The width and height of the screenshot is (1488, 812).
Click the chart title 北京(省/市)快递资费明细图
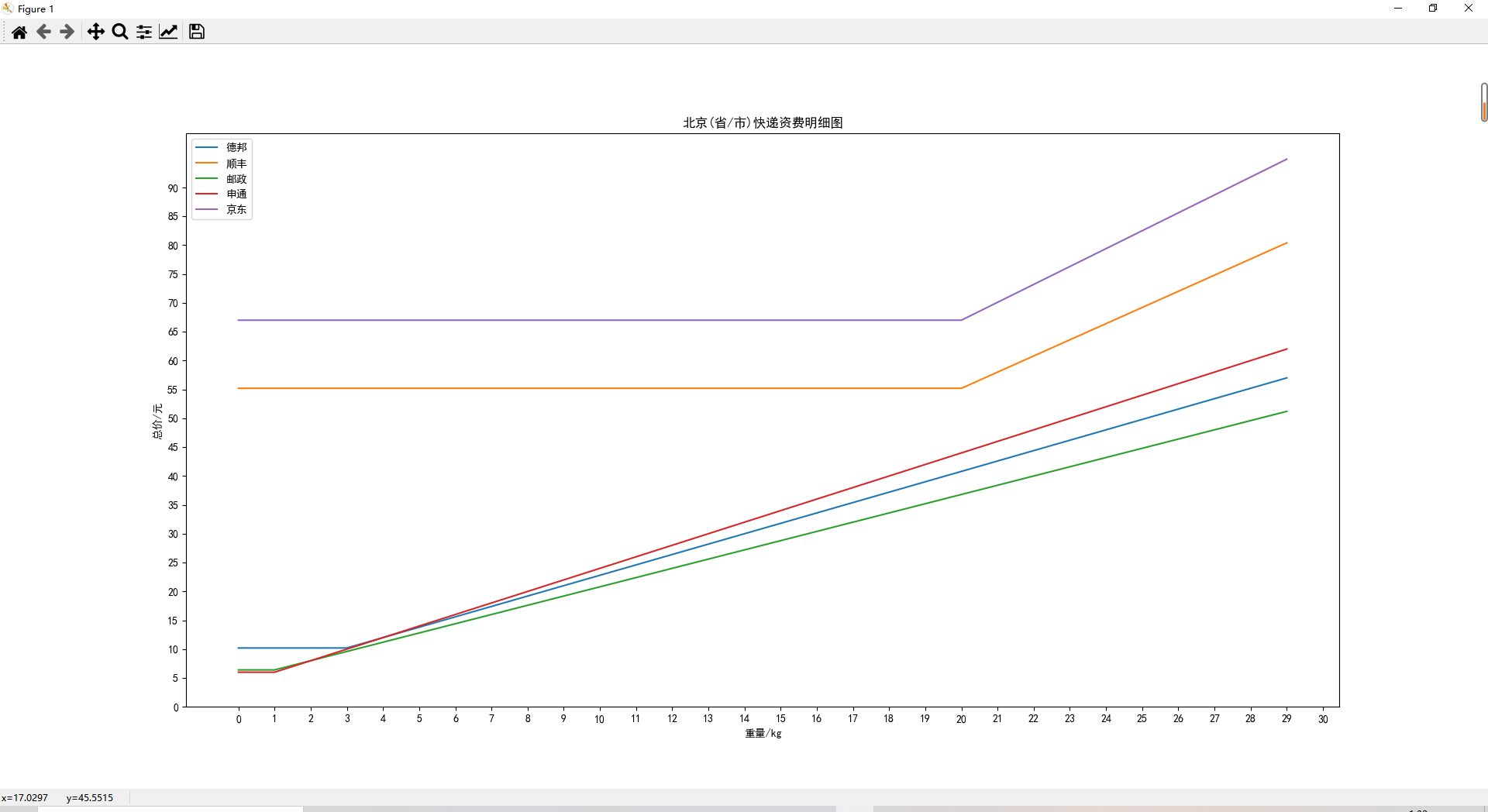763,122
